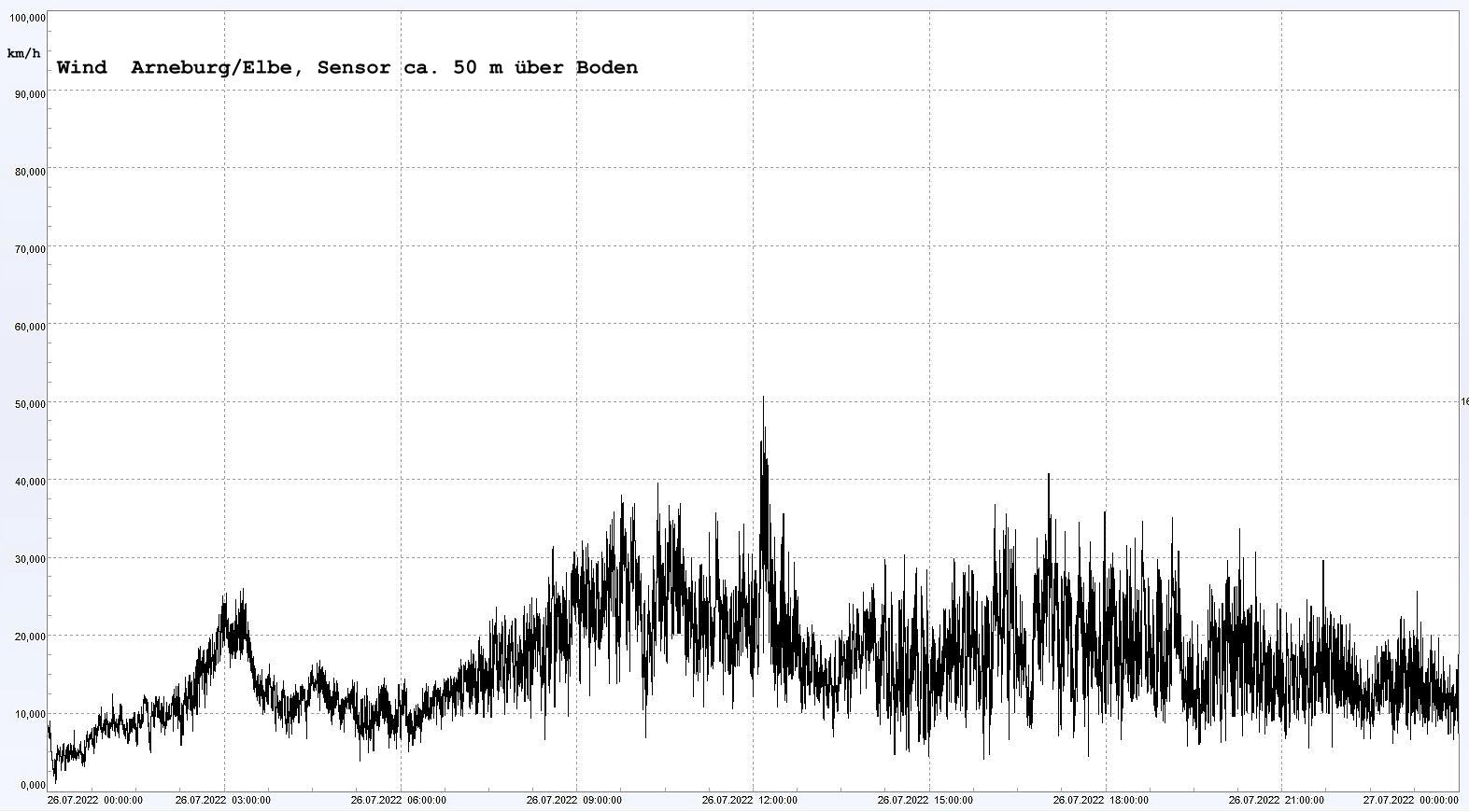Click the '26.07.2022 12:00:00' time label
Screen dimensions: 1469x812
pyautogui.click(x=750, y=800)
